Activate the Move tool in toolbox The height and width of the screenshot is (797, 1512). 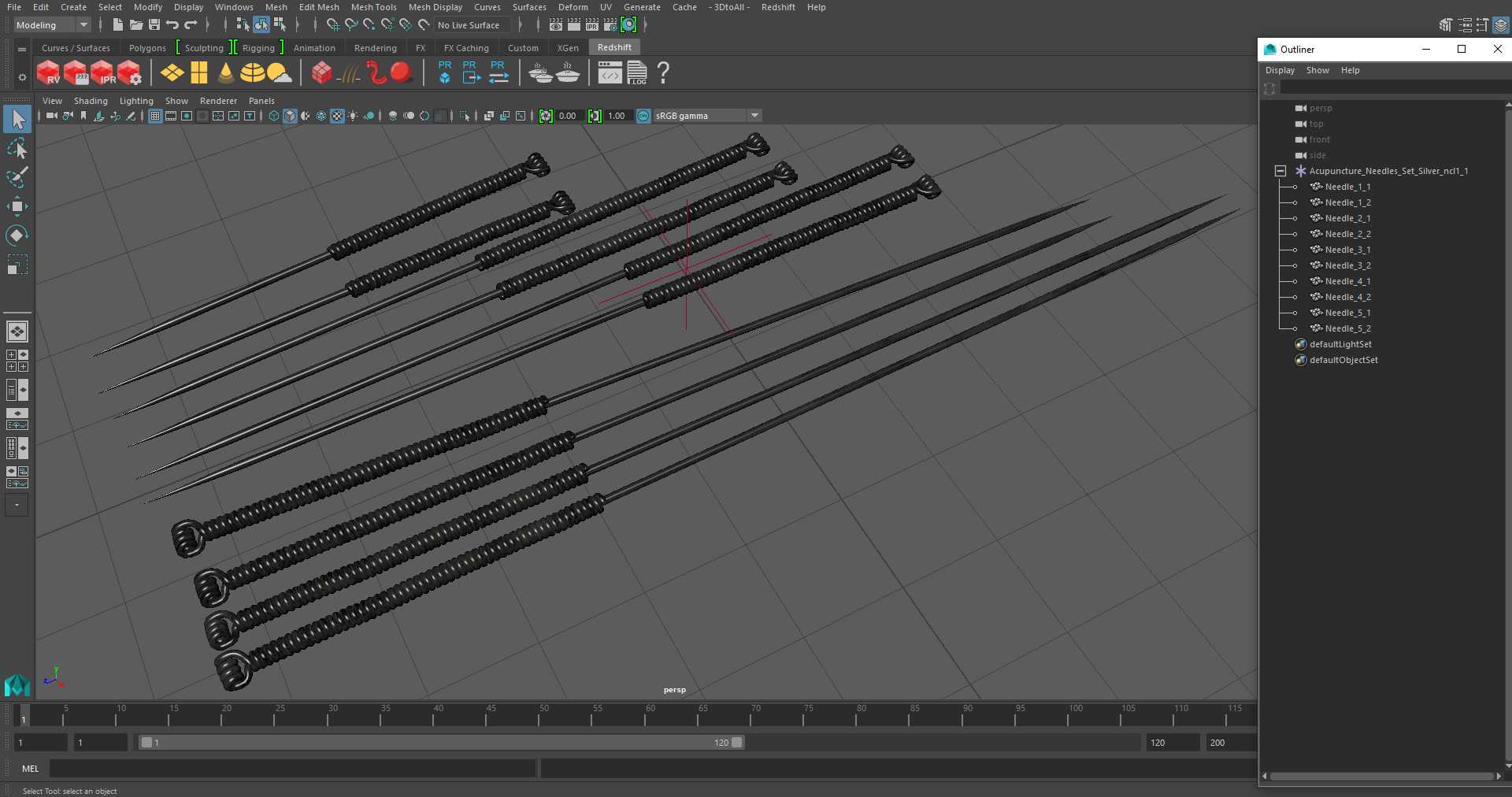click(x=17, y=206)
